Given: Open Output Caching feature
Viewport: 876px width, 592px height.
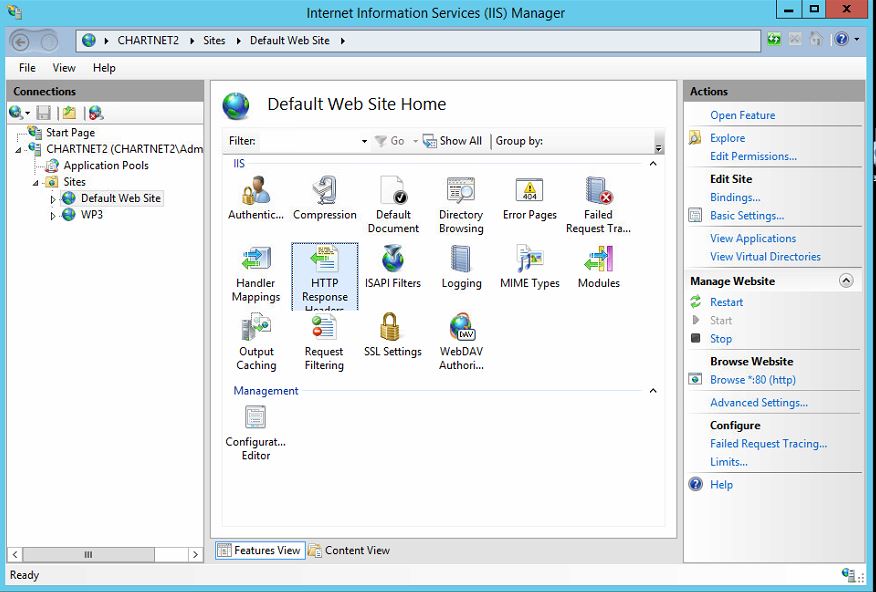Looking at the screenshot, I should (256, 342).
